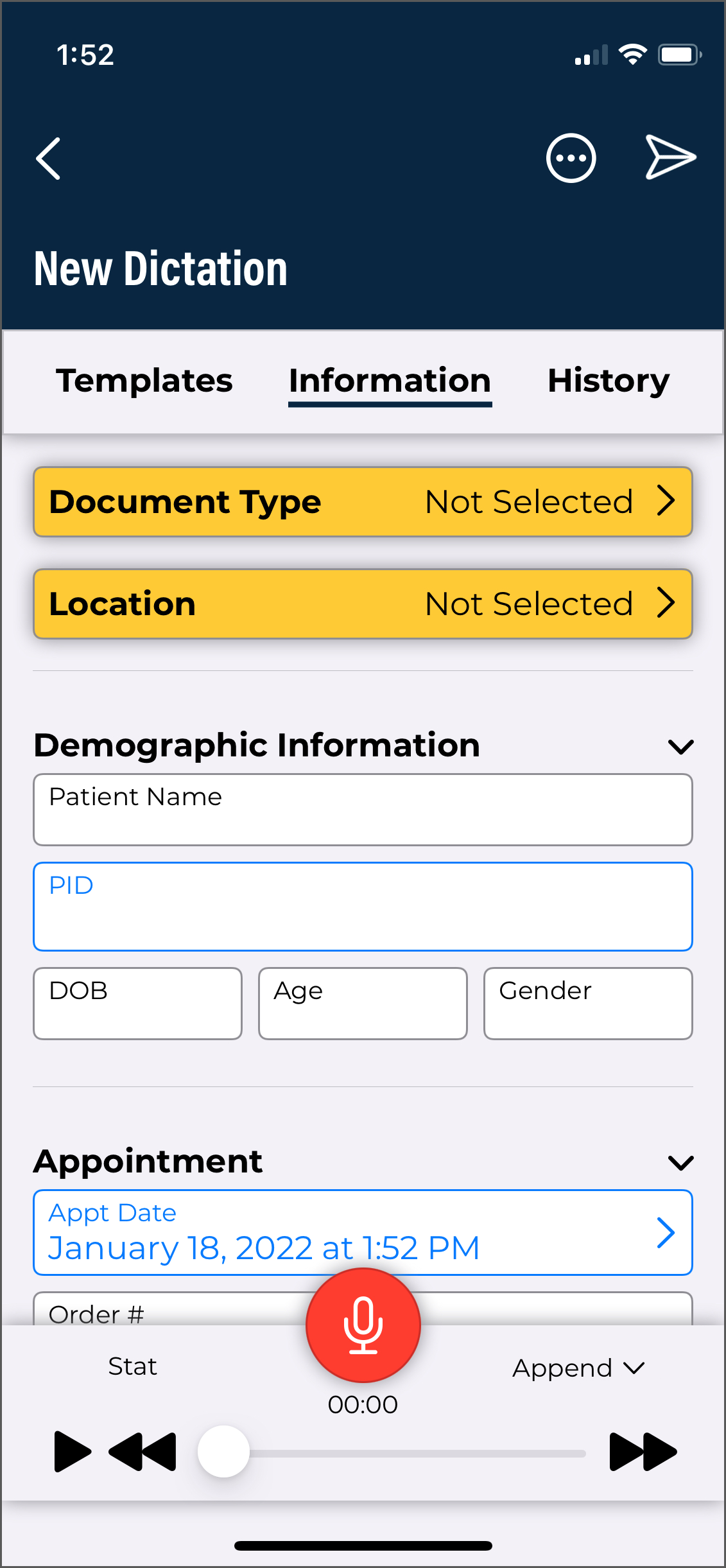Switch to the History tab
Viewport: 726px width, 1568px height.
(x=608, y=381)
